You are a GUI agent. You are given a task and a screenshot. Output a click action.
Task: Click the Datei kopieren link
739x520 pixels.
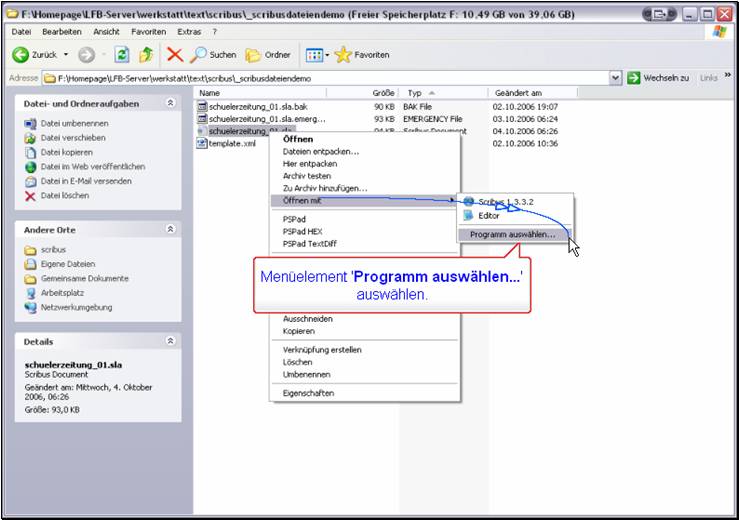pos(66,152)
